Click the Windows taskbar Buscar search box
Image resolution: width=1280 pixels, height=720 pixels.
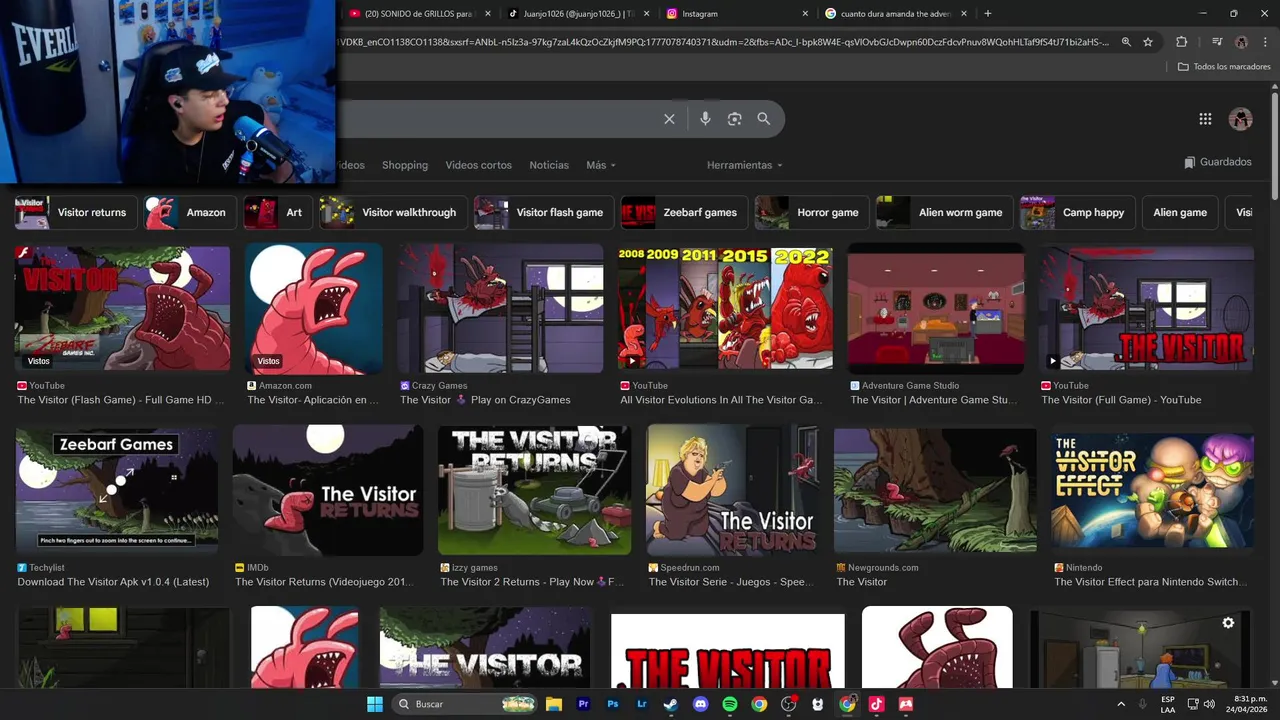coord(462,704)
